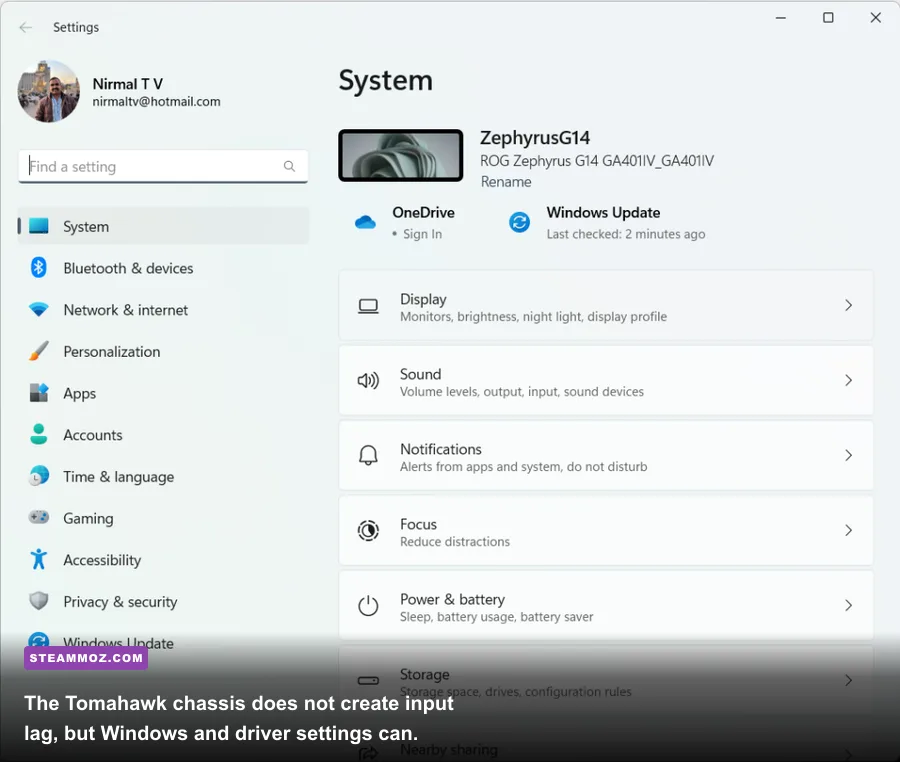Click the Display laptop icon

click(368, 306)
